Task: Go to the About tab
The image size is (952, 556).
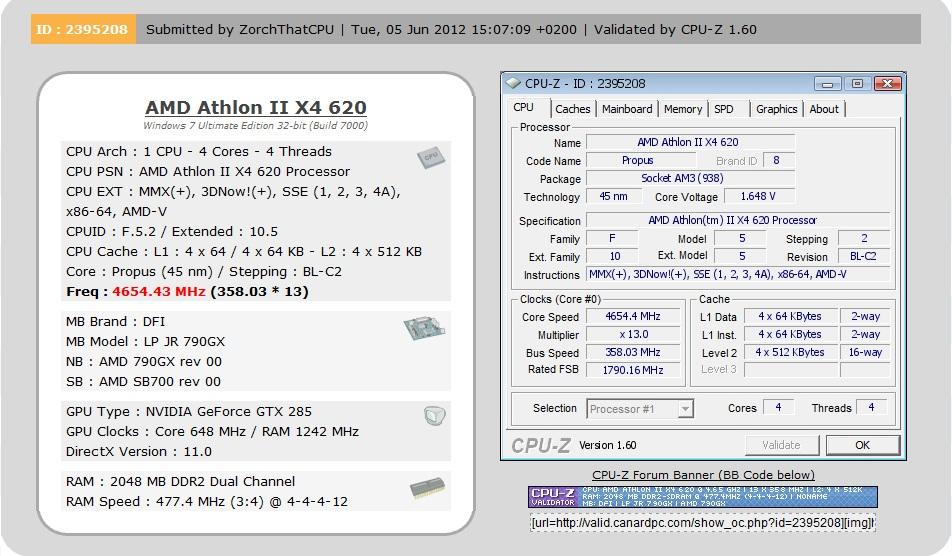Action: pos(824,109)
